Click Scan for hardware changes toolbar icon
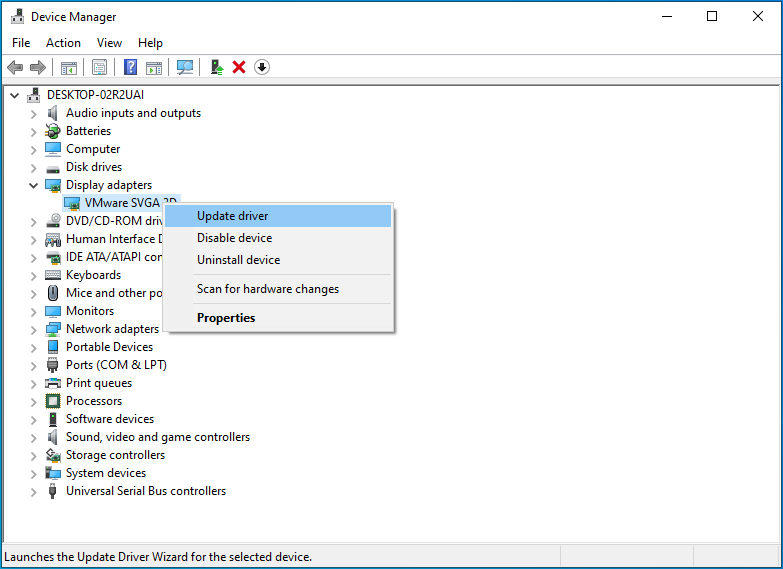Image resolution: width=783 pixels, height=569 pixels. click(x=185, y=67)
